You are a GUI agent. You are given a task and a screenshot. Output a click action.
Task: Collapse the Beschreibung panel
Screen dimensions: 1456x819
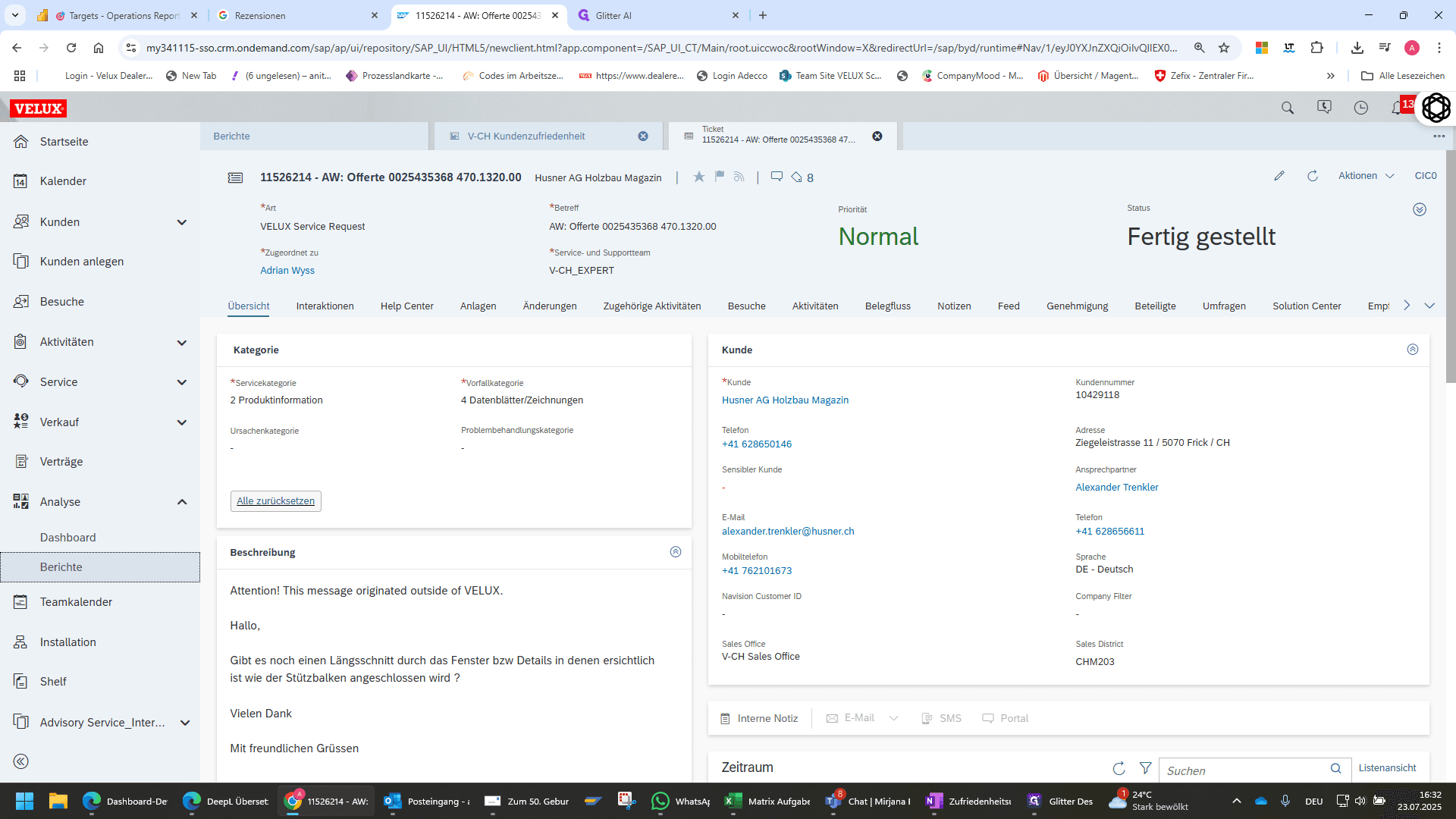tap(676, 552)
